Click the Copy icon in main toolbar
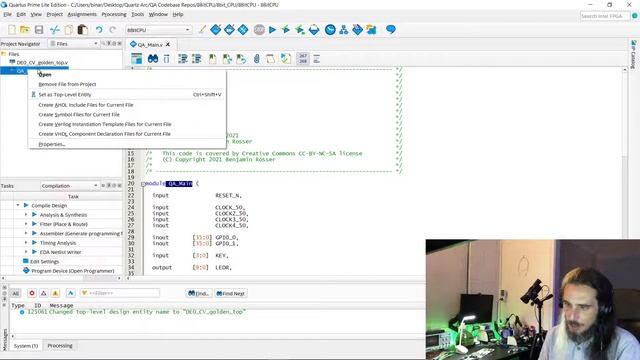Image resolution: width=640 pixels, height=360 pixels. point(69,30)
